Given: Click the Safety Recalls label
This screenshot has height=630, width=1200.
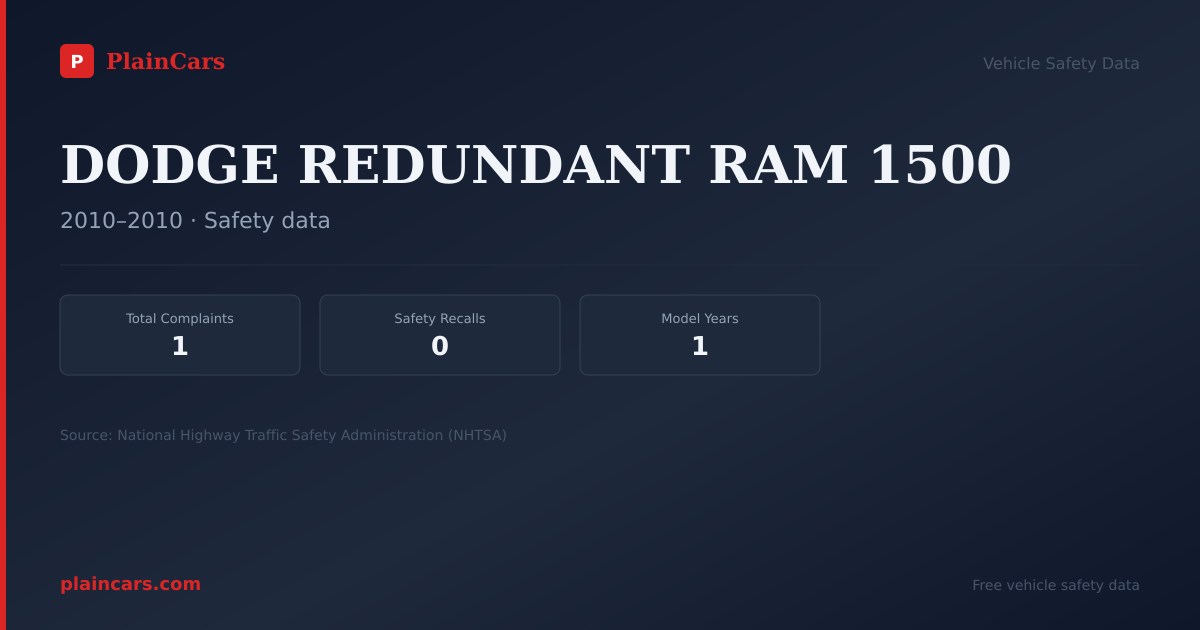Looking at the screenshot, I should click(x=440, y=319).
